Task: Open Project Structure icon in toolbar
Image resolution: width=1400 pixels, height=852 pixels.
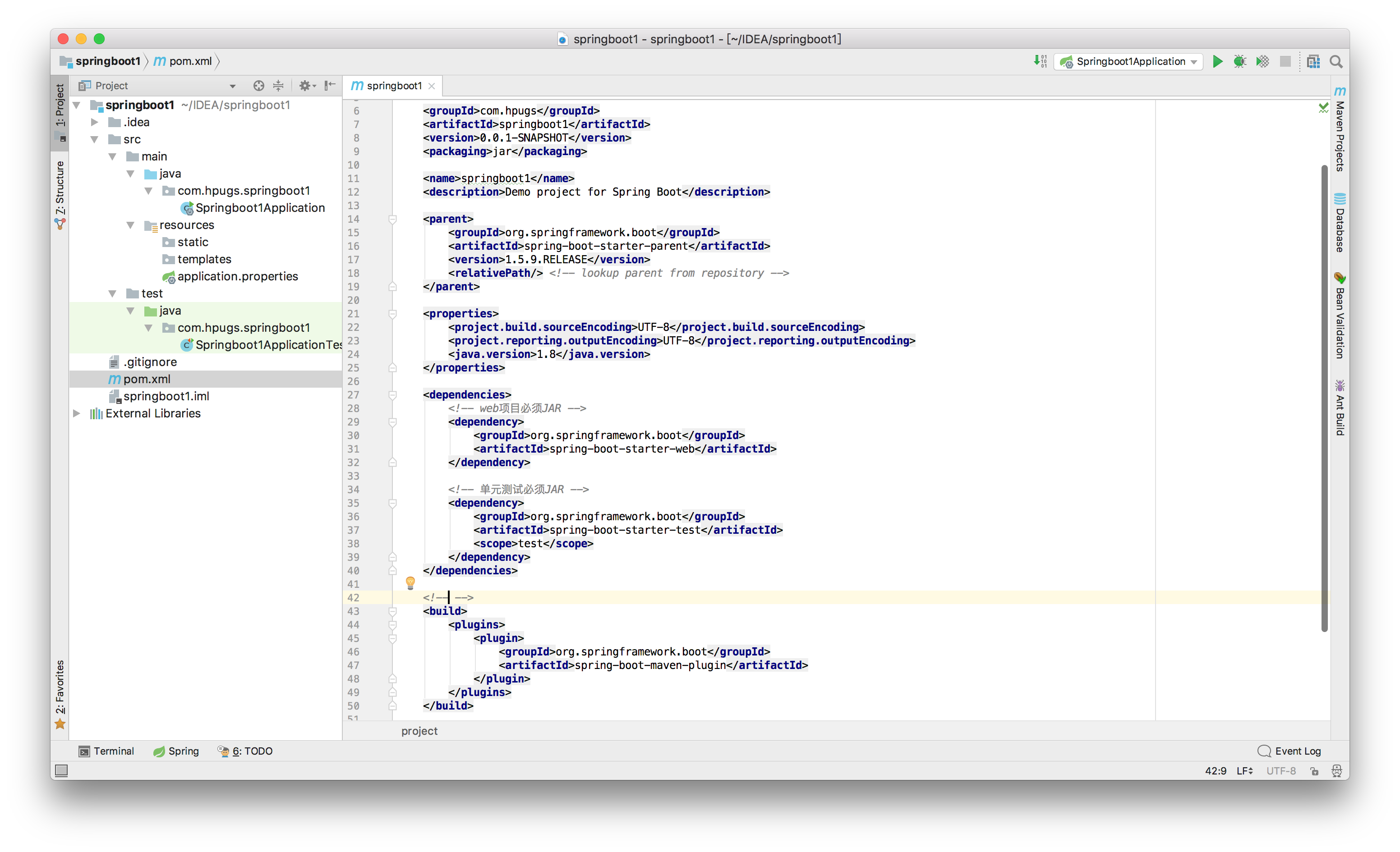Action: pyautogui.click(x=1312, y=61)
